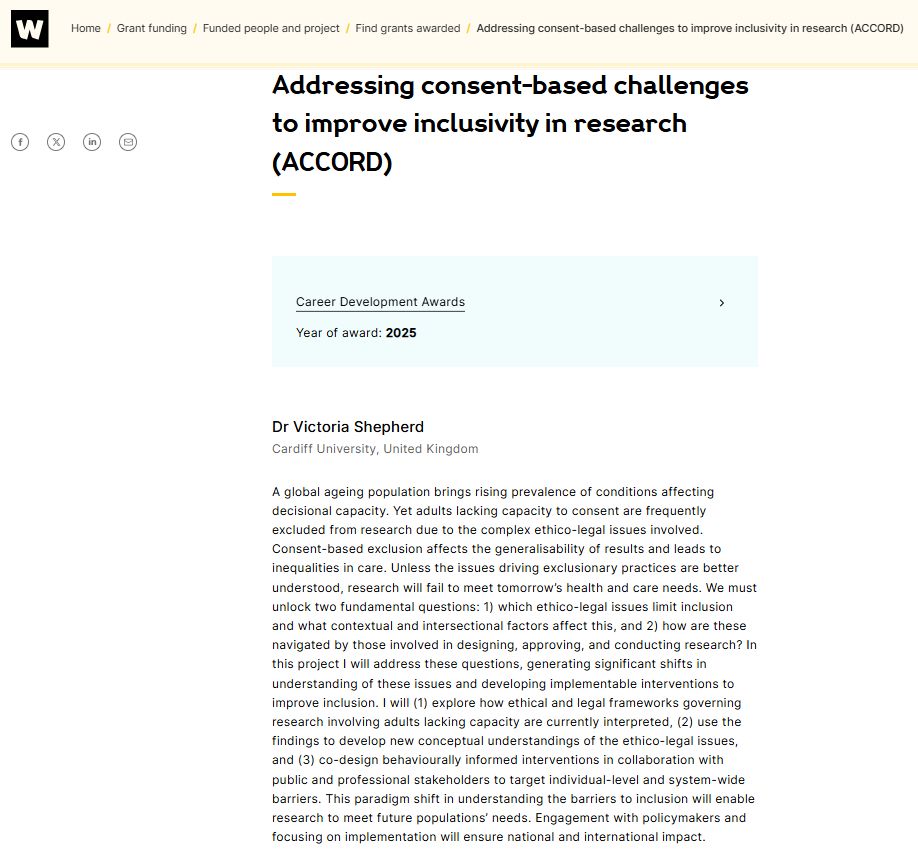Share the page using the email envelope icon
The height and width of the screenshot is (863, 918).
[x=128, y=142]
